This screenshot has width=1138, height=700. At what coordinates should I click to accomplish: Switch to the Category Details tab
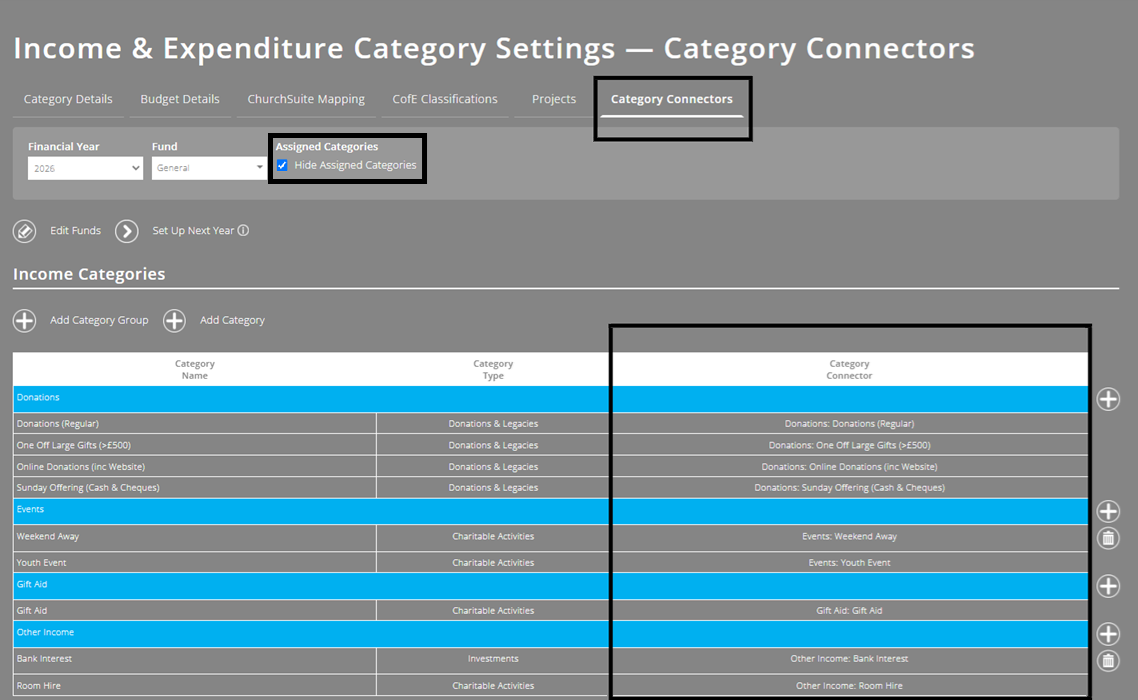coord(68,99)
